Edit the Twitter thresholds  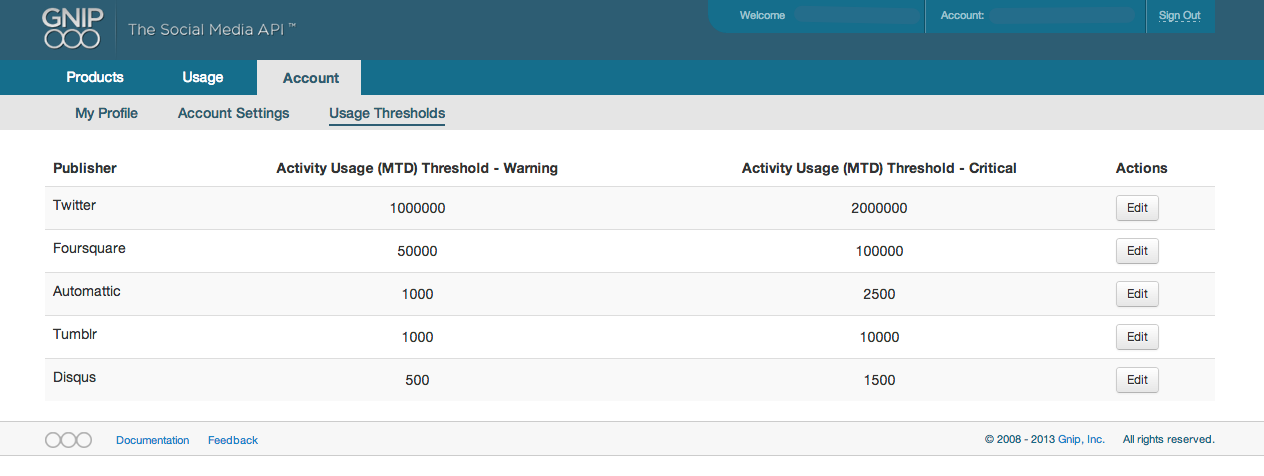pos(1137,208)
